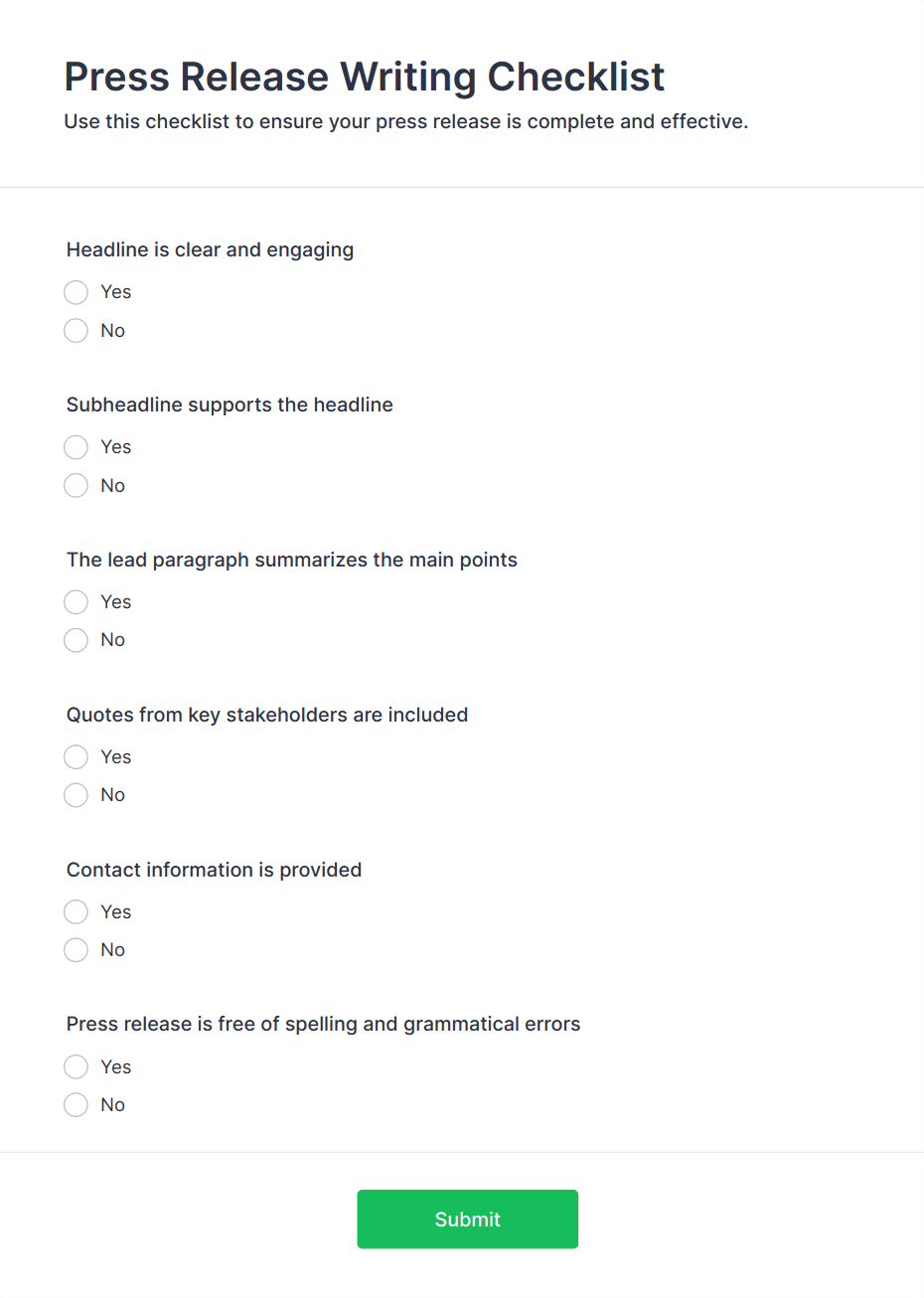This screenshot has height=1298, width=924.
Task: Mark Yes for lead paragraph summarizes main points
Action: [x=77, y=602]
